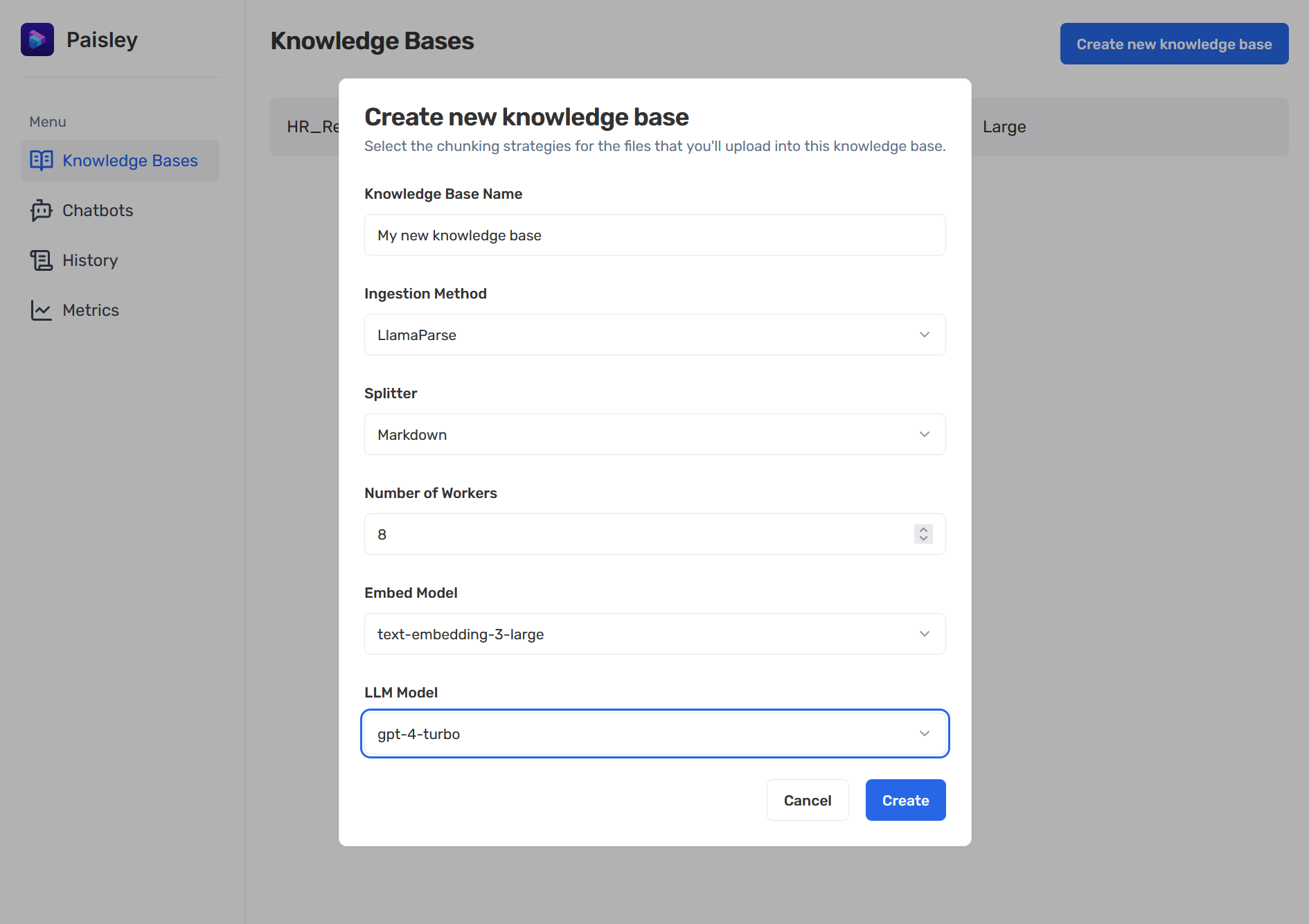This screenshot has height=924, width=1309.
Task: Open the Embed Model dropdown
Action: pyautogui.click(x=654, y=634)
